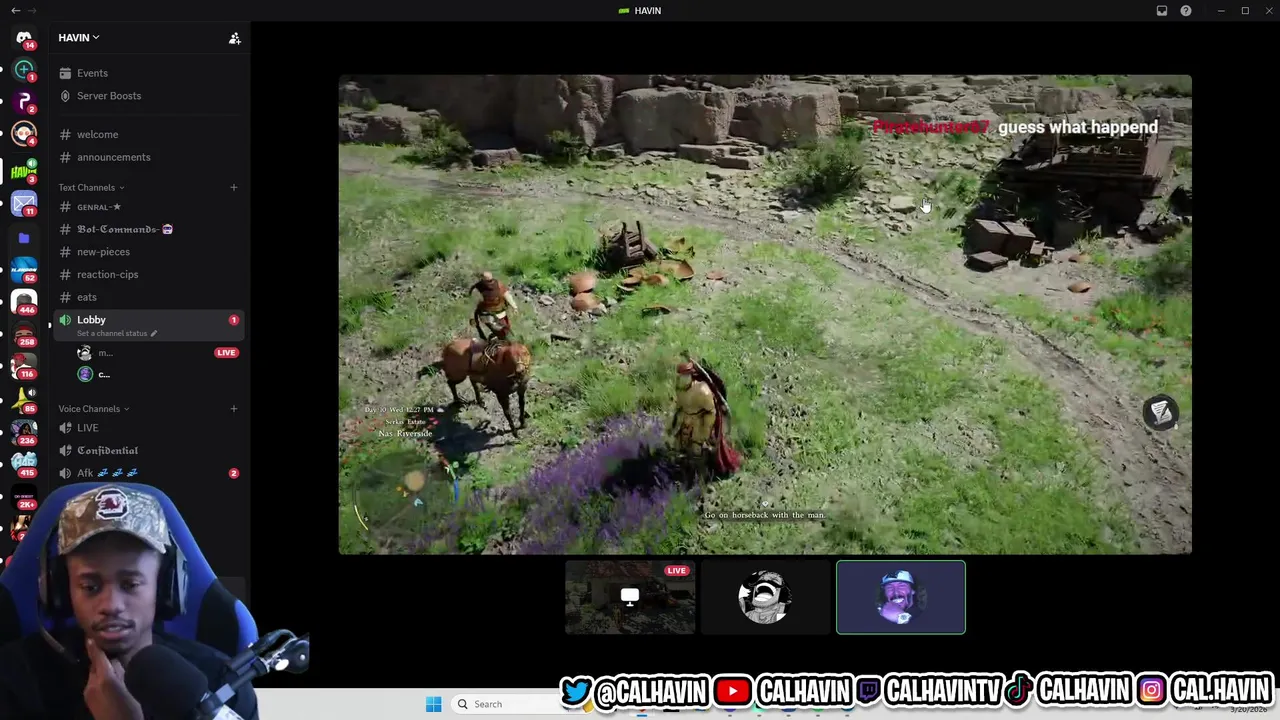Collapse the Voice Channels category

point(93,408)
